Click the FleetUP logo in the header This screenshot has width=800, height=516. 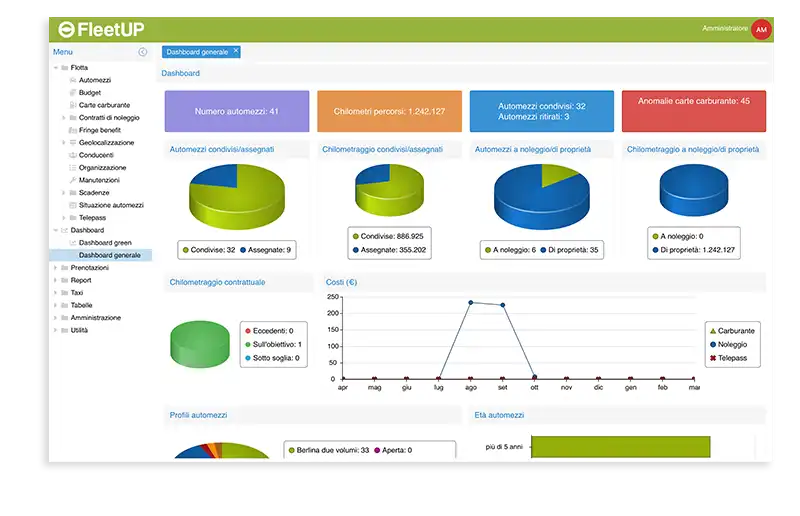[103, 29]
